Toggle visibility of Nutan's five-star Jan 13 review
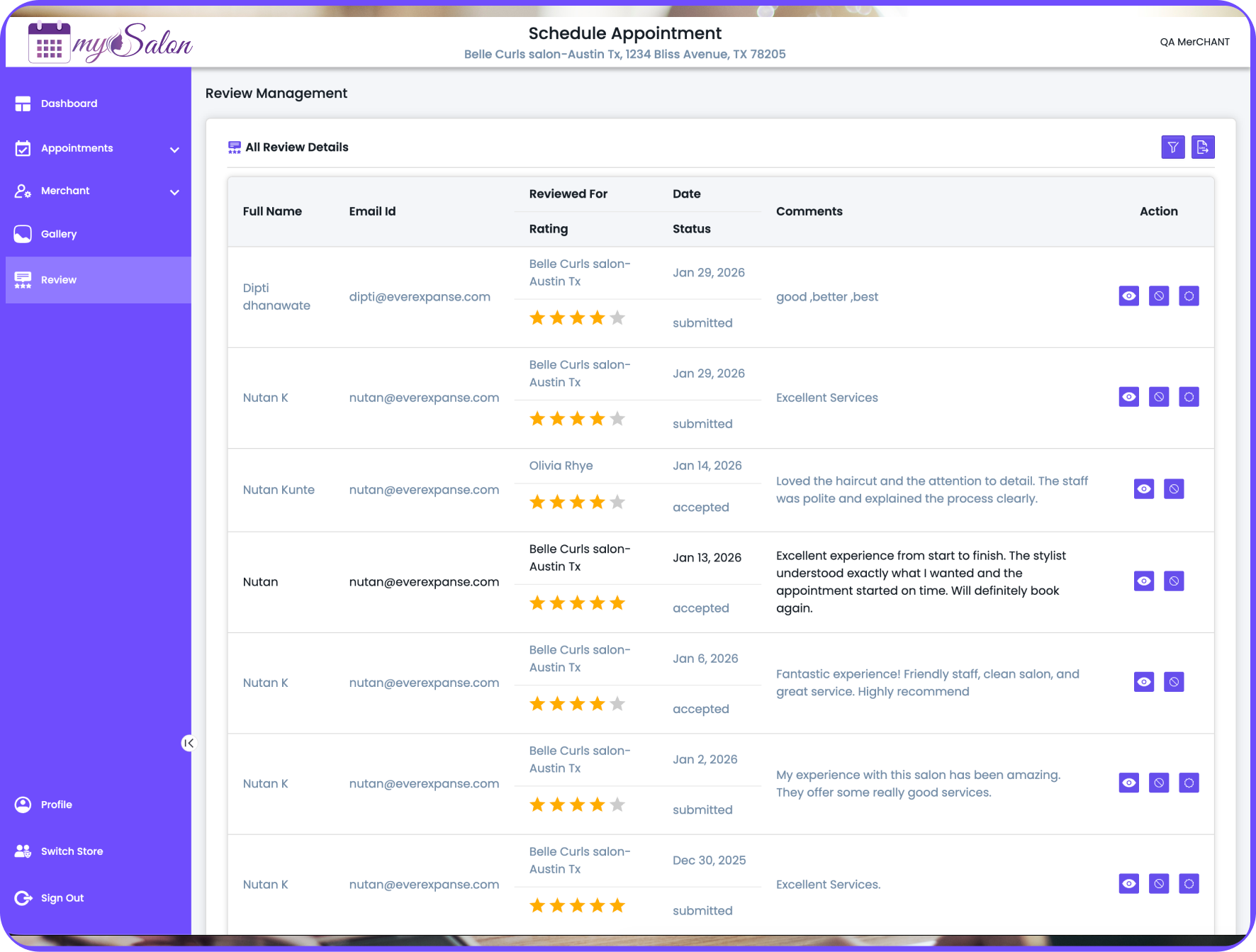The image size is (1256, 952). click(x=1143, y=581)
